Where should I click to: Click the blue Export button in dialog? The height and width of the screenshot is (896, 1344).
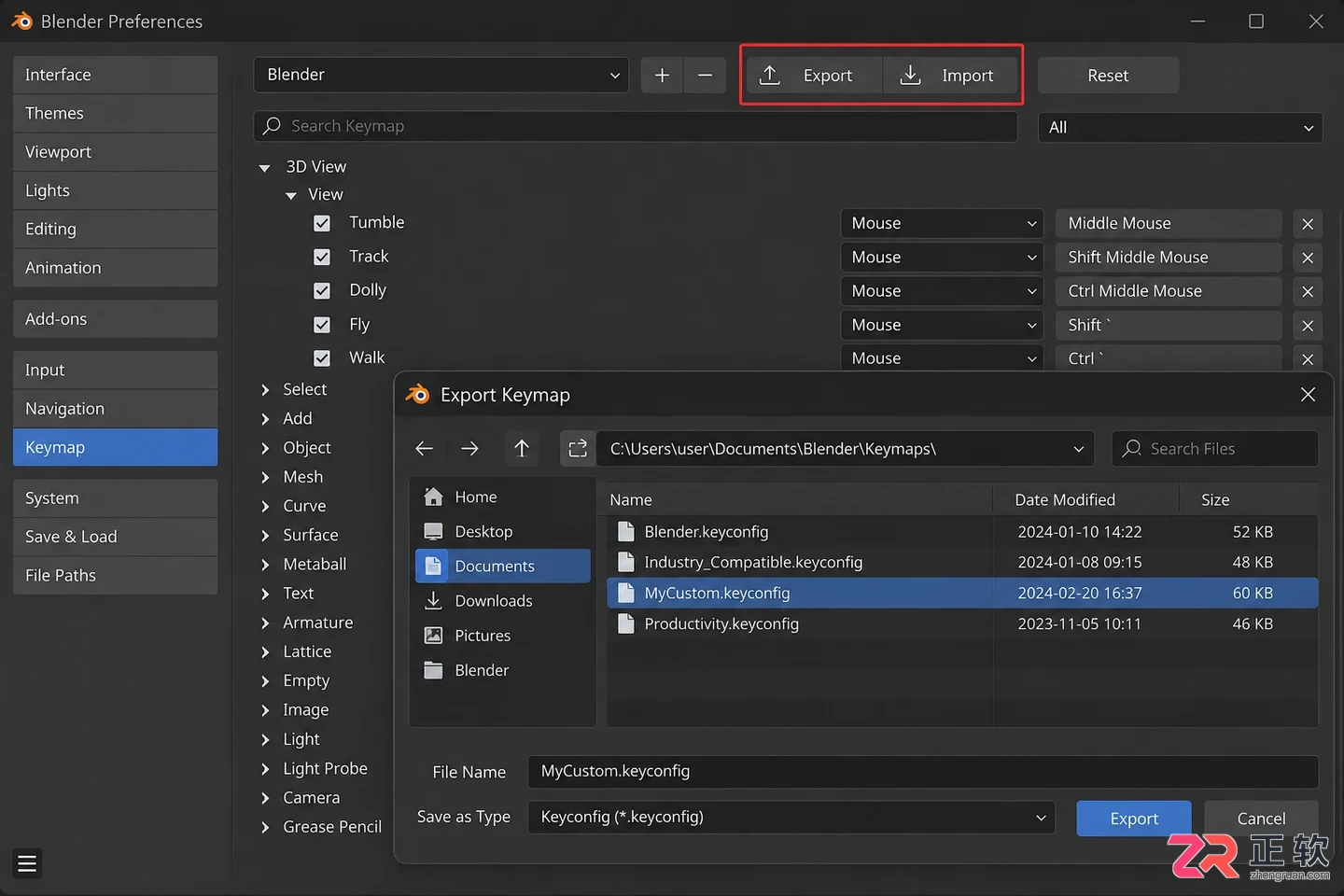(x=1134, y=819)
